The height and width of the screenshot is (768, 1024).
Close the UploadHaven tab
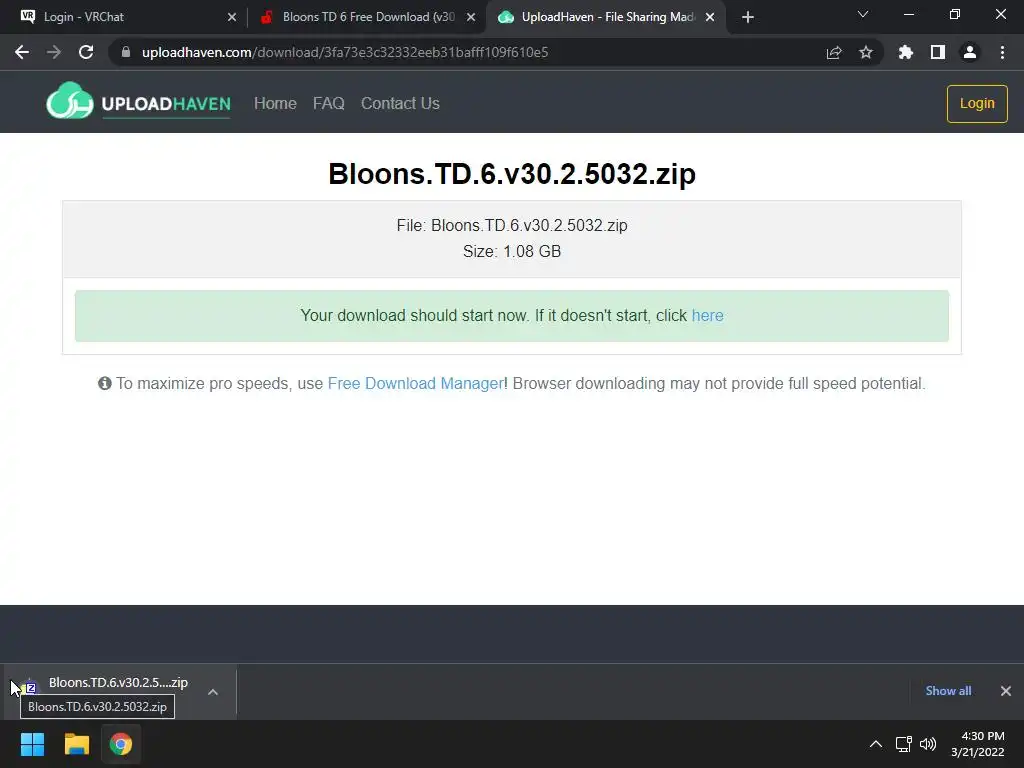(x=711, y=17)
